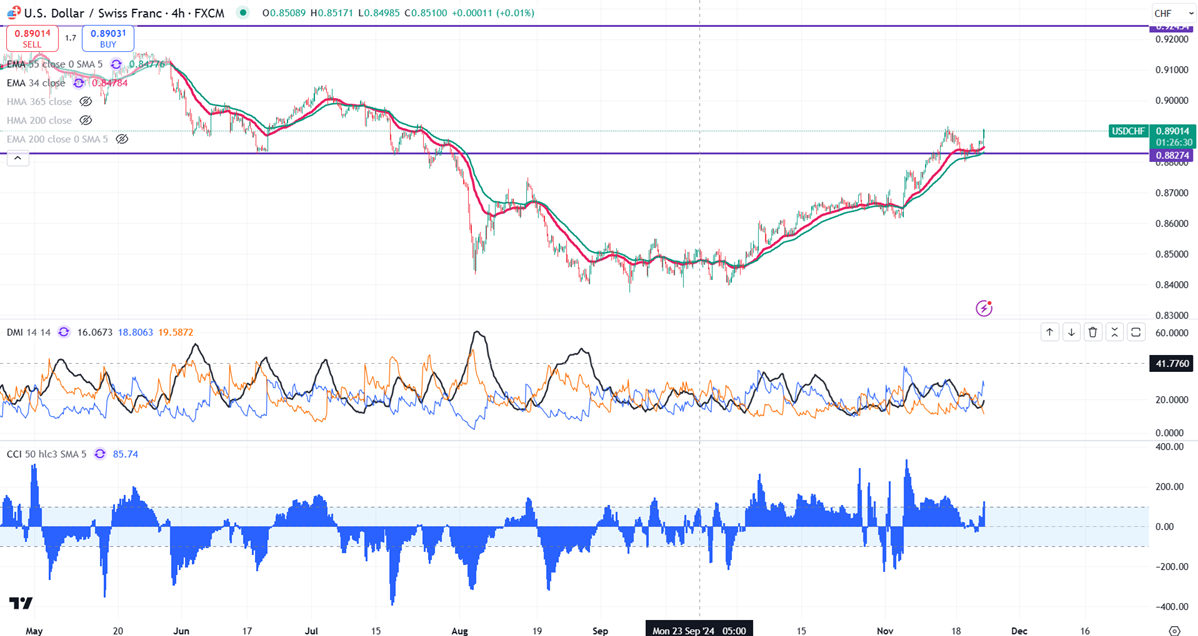Click the EMA 34 value 0.84784
Viewport: 1198px width, 636px height.
pyautogui.click(x=109, y=83)
